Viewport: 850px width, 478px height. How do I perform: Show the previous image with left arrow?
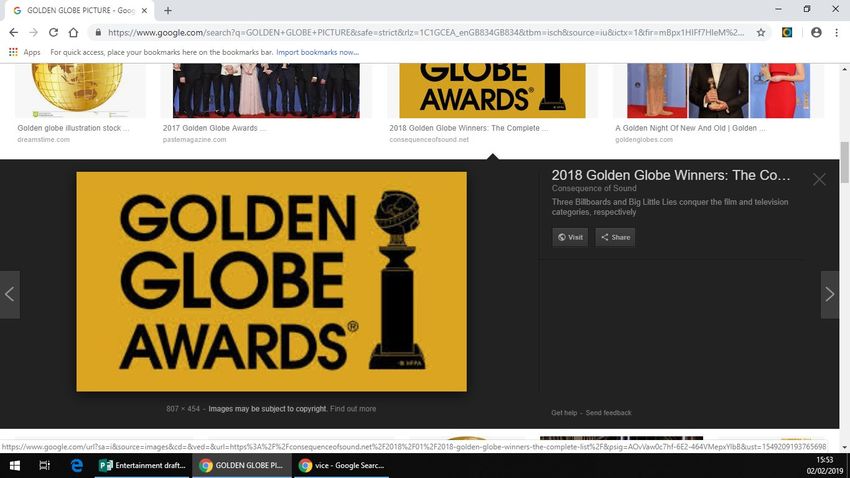(10, 294)
